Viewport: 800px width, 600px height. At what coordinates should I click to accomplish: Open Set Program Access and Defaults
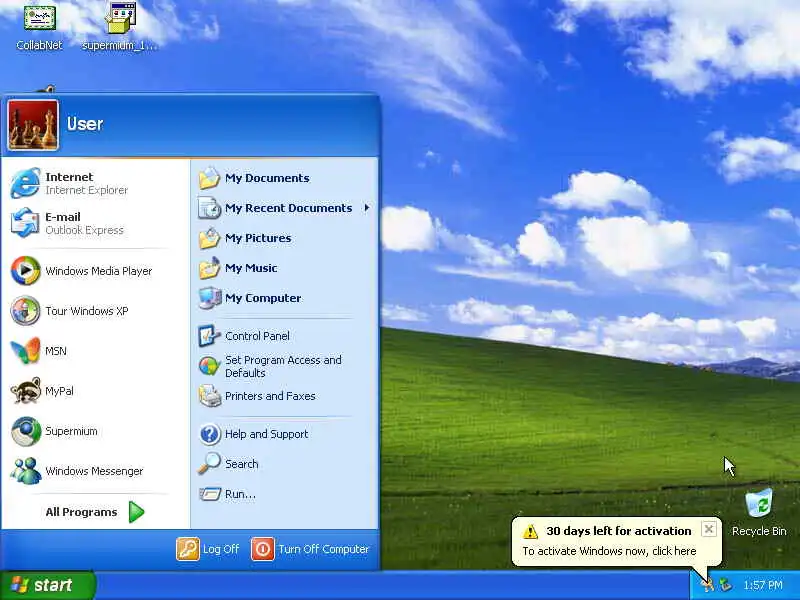click(285, 366)
